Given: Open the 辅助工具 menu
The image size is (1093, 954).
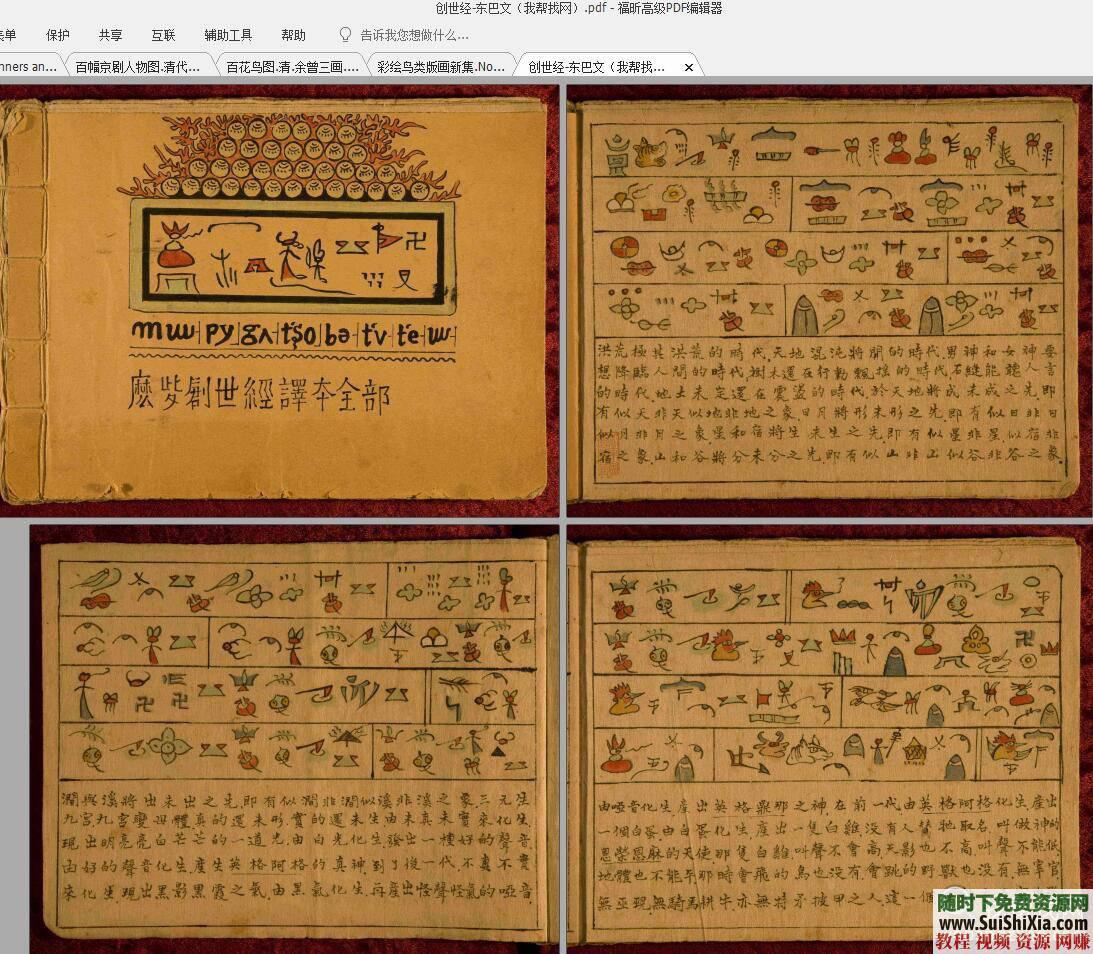Looking at the screenshot, I should pyautogui.click(x=228, y=35).
